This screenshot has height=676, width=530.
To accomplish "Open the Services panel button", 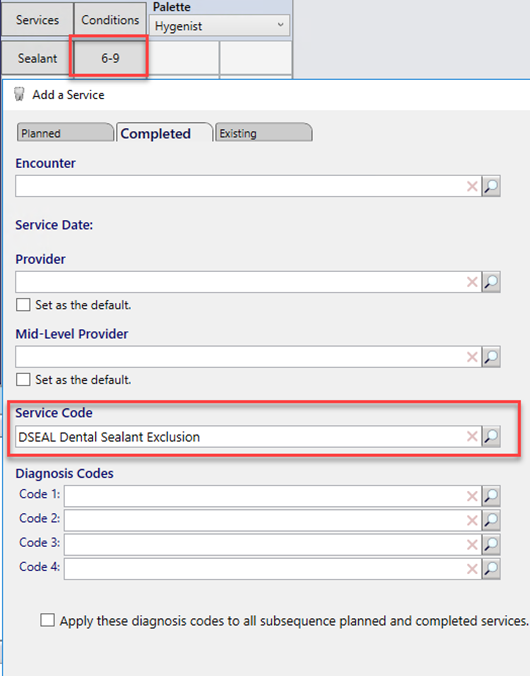I will pyautogui.click(x=37, y=20).
